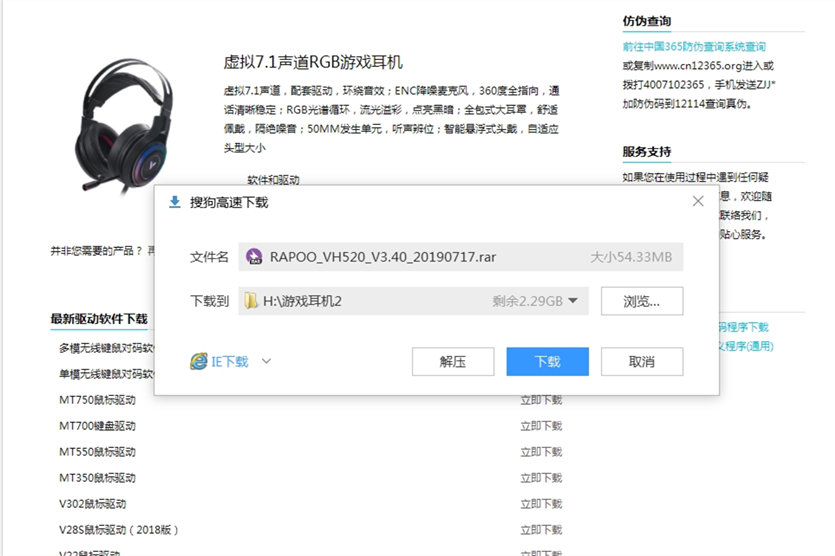This screenshot has width=835, height=556.
Task: Click the 解压 button
Action: pos(453,362)
